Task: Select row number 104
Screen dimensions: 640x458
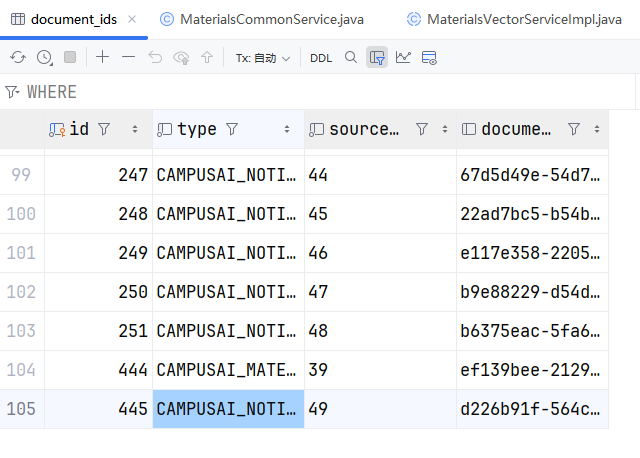Action: (22, 370)
